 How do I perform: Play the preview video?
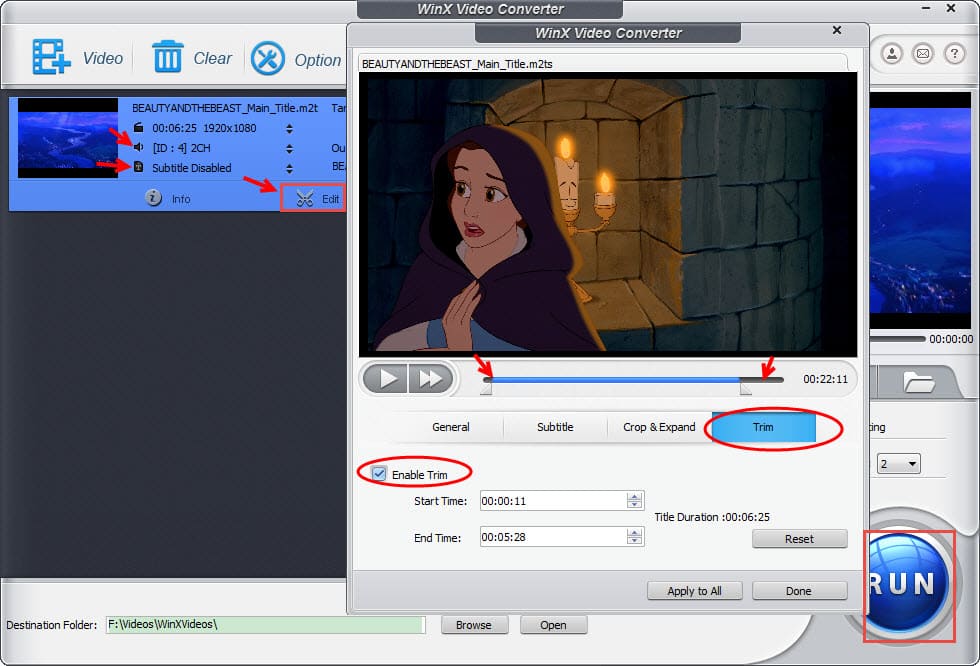point(385,379)
